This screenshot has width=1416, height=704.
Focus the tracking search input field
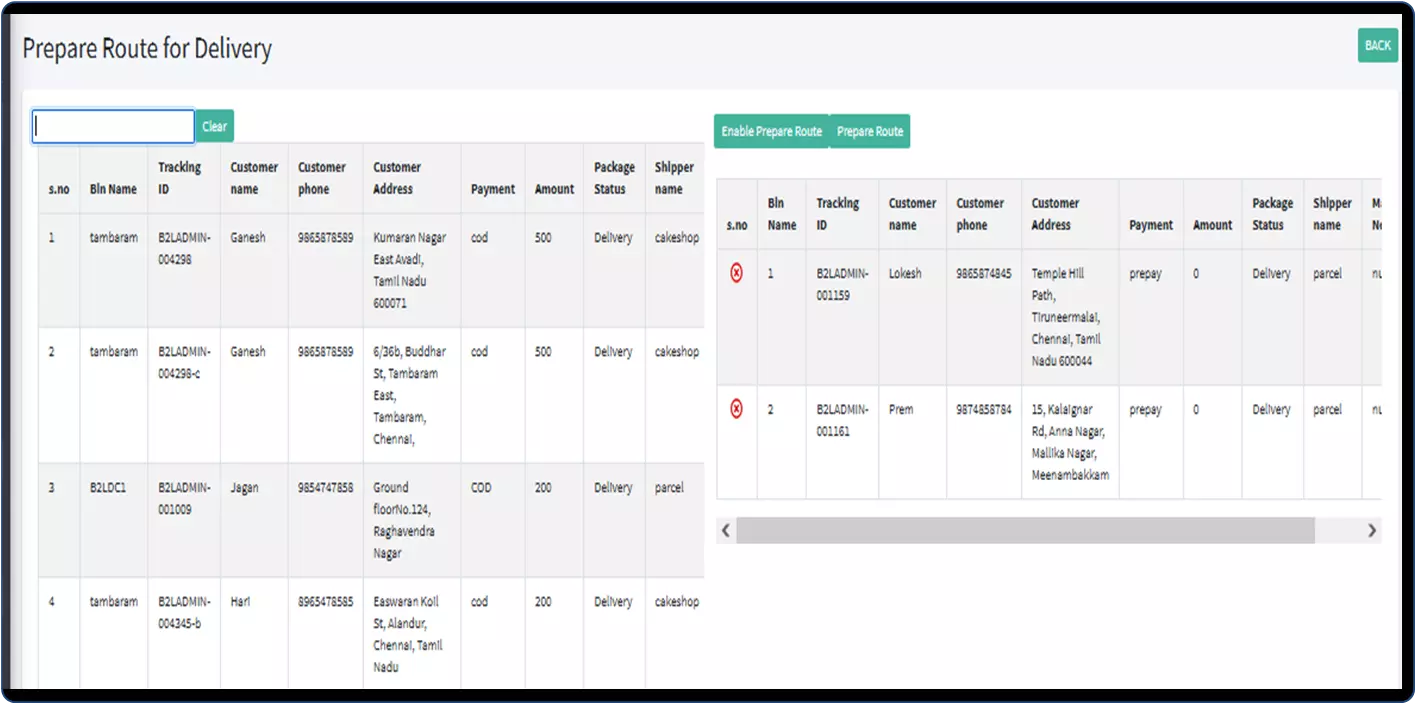[113, 126]
